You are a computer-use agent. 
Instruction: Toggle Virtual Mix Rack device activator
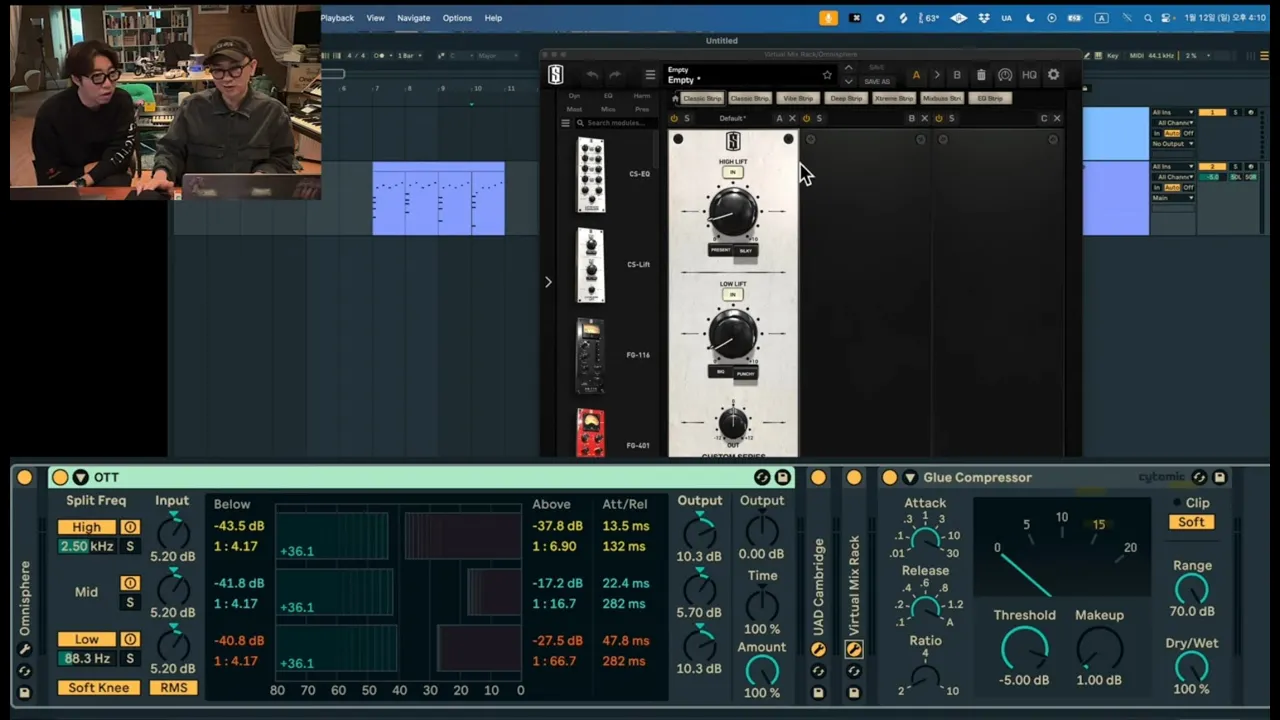pyautogui.click(x=854, y=478)
